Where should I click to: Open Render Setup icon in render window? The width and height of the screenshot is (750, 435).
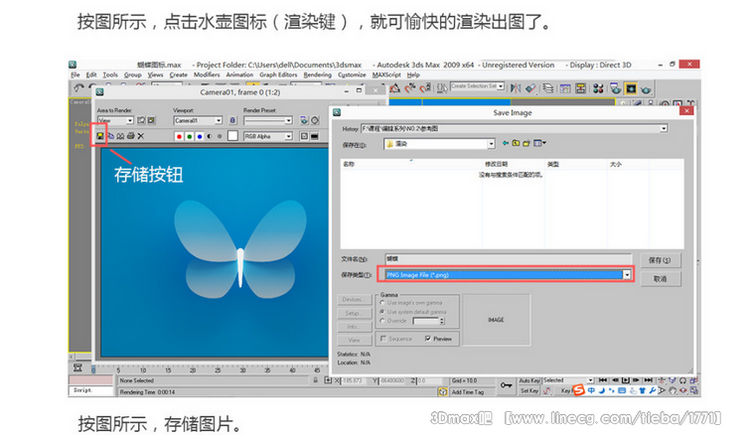pyautogui.click(x=304, y=121)
